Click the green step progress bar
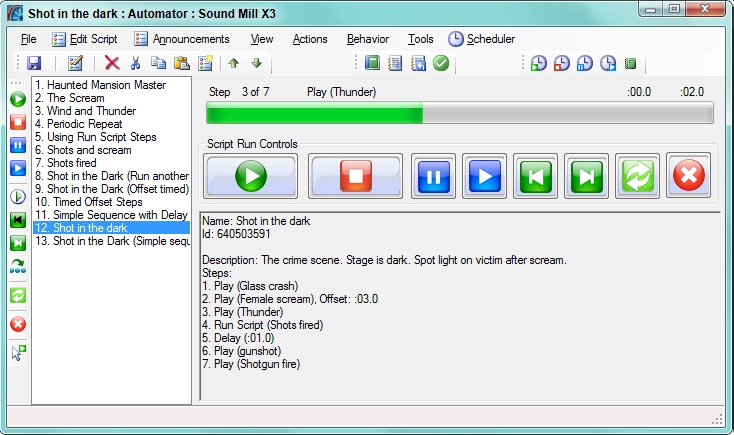This screenshot has width=734, height=435. (x=460, y=113)
